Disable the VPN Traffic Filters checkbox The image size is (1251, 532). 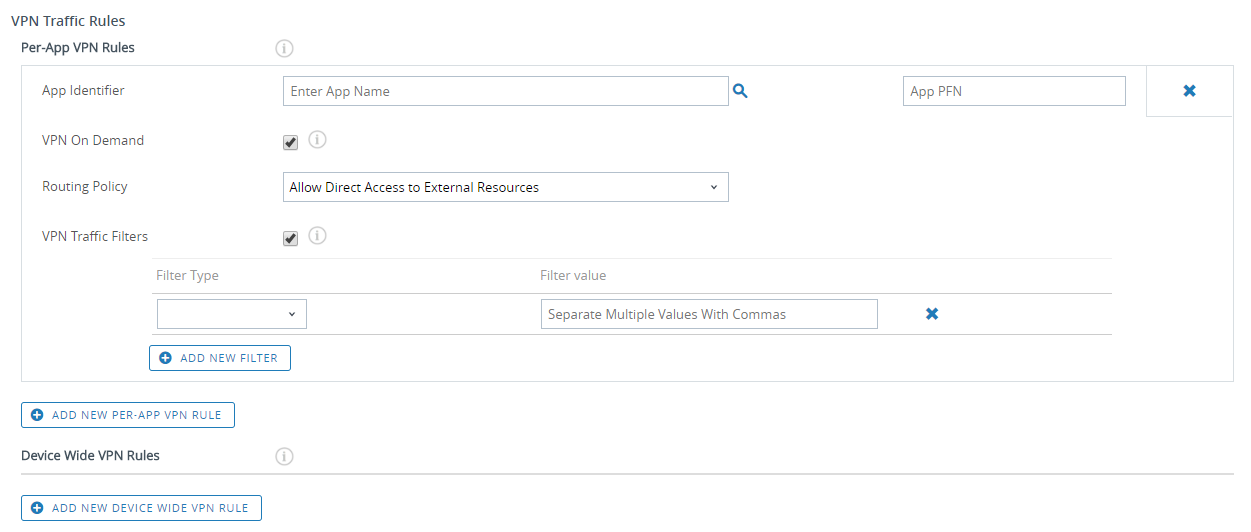(x=290, y=238)
